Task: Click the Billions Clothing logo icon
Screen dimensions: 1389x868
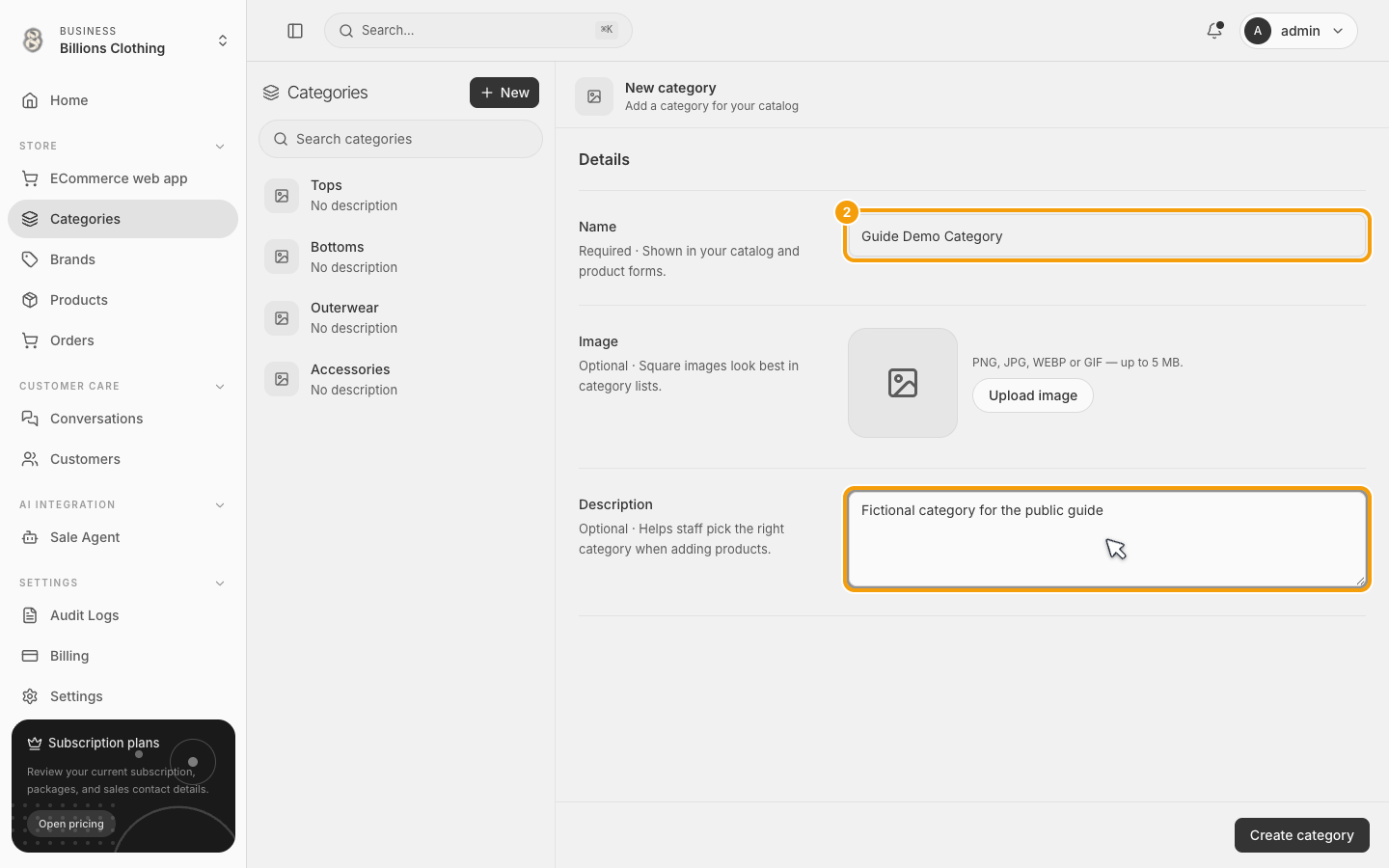Action: (x=33, y=40)
